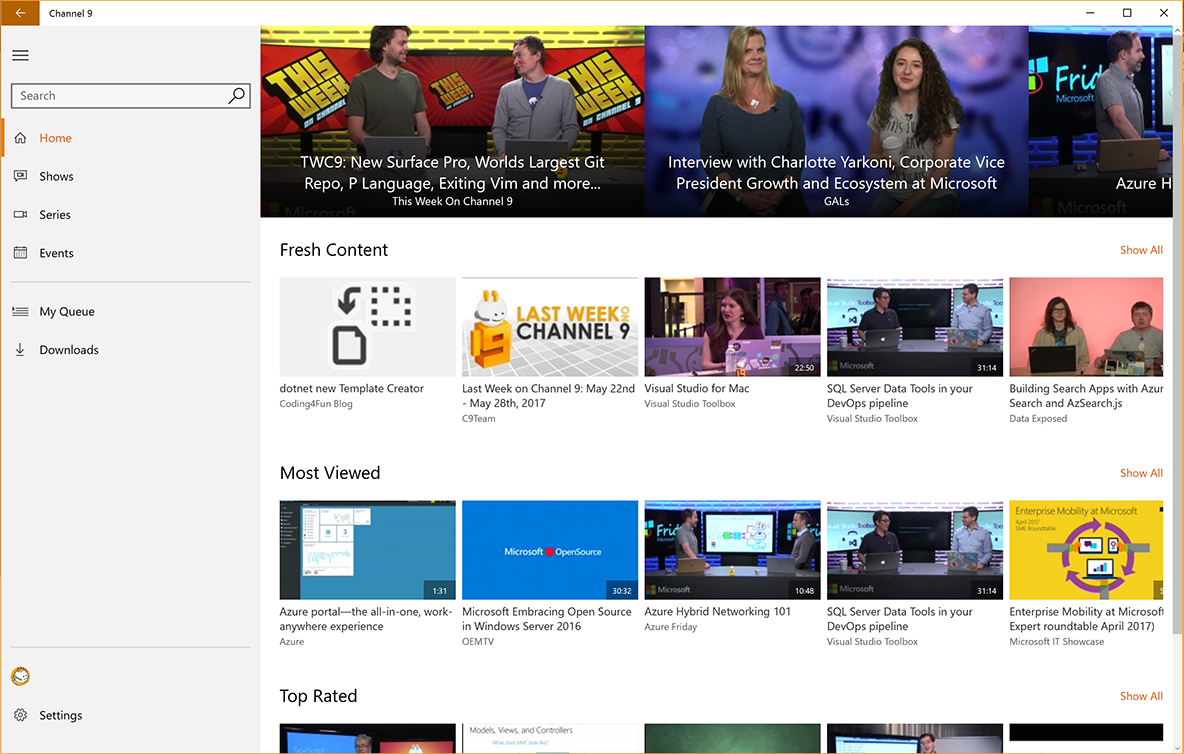Open the Shows section
The width and height of the screenshot is (1184, 754).
(56, 176)
